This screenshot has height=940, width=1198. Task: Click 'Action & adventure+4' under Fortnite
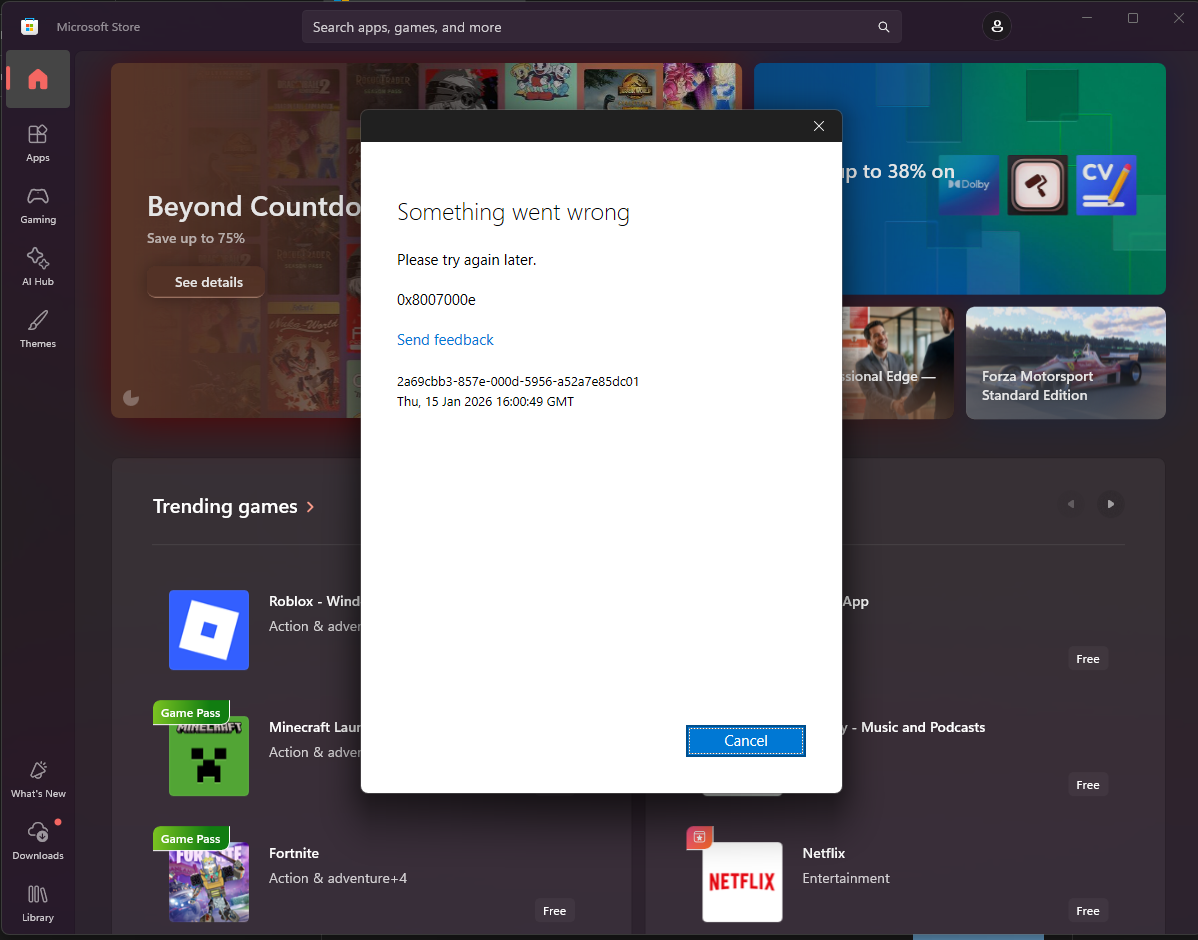[x=338, y=878]
